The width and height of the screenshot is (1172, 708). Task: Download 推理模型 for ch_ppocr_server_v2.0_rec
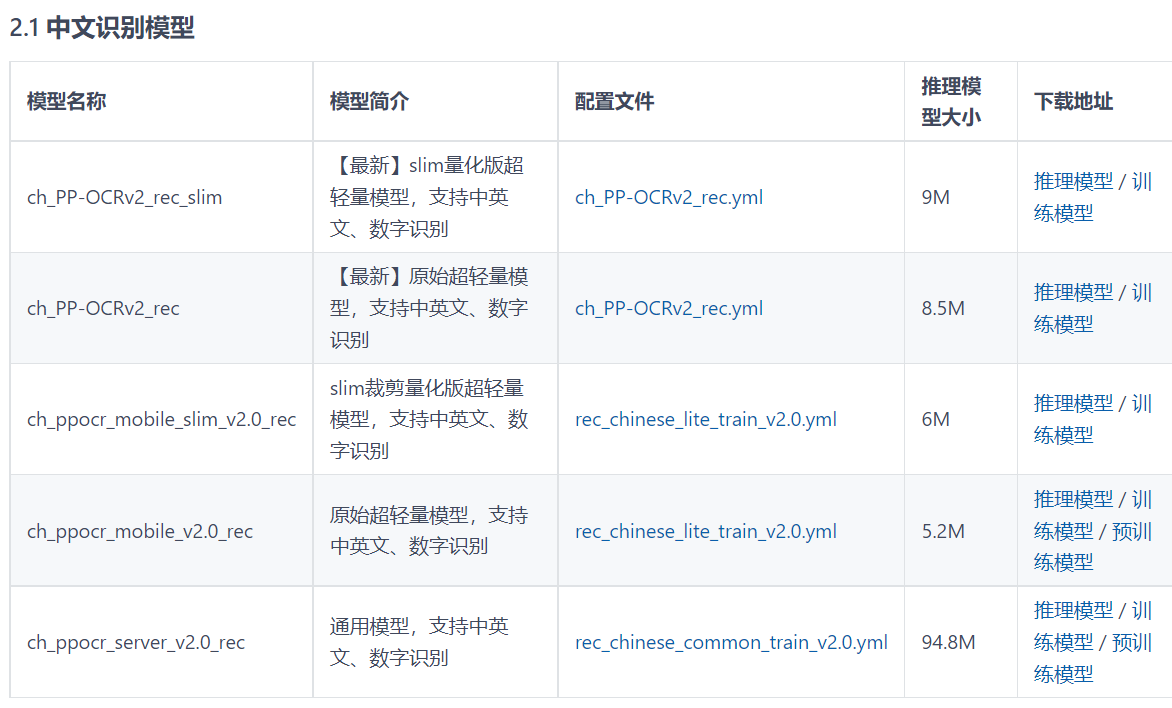click(1073, 610)
